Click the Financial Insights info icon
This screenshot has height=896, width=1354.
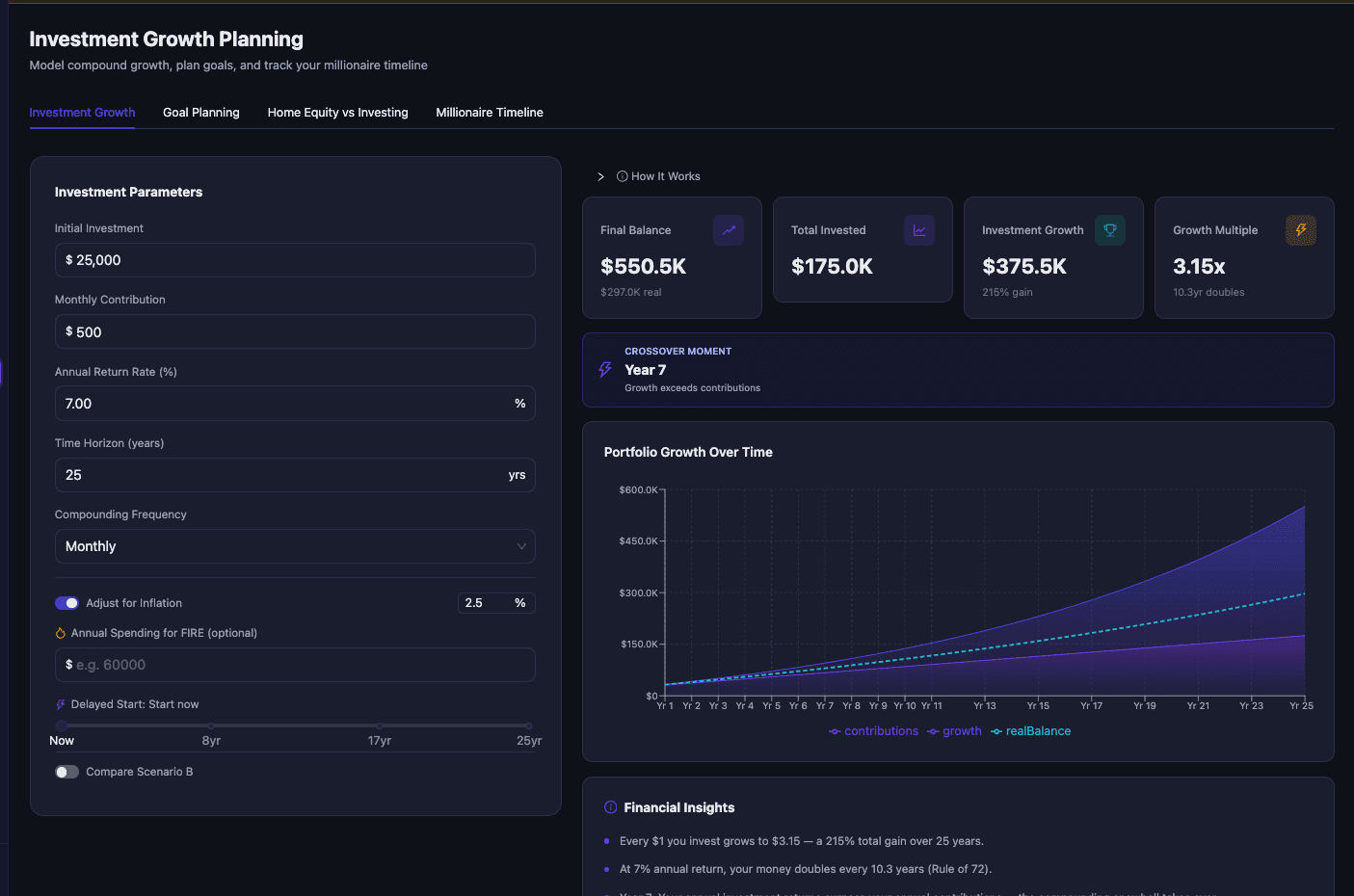click(x=610, y=807)
